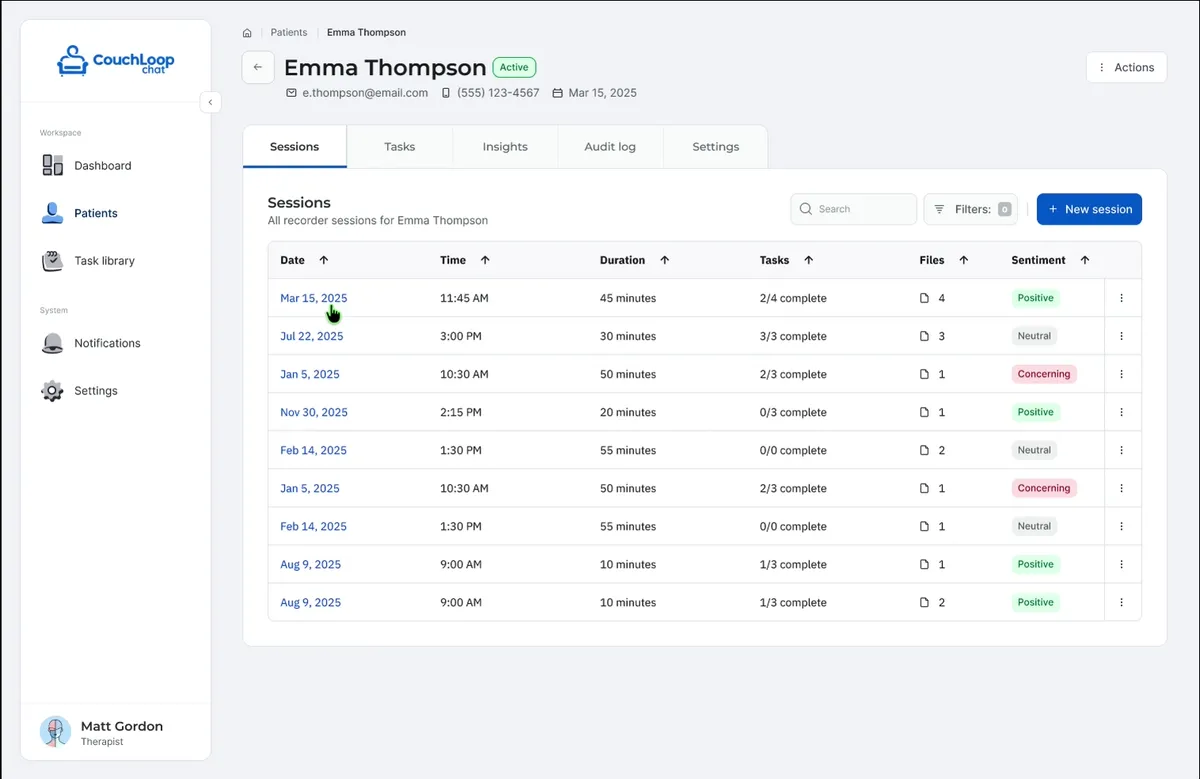This screenshot has width=1200, height=779.
Task: Switch to the Insights tab
Action: (x=504, y=146)
